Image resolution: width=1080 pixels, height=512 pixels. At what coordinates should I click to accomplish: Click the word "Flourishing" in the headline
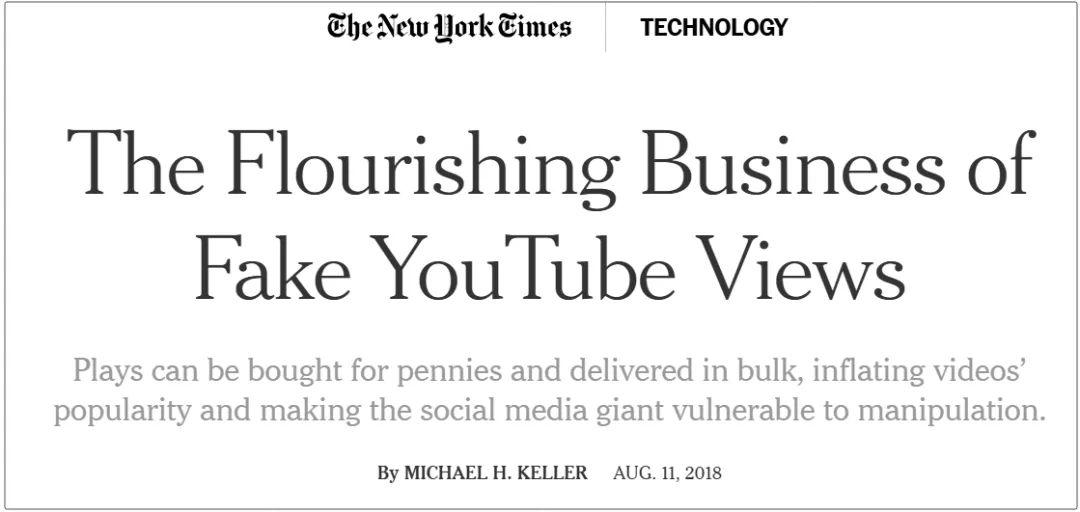coord(422,165)
